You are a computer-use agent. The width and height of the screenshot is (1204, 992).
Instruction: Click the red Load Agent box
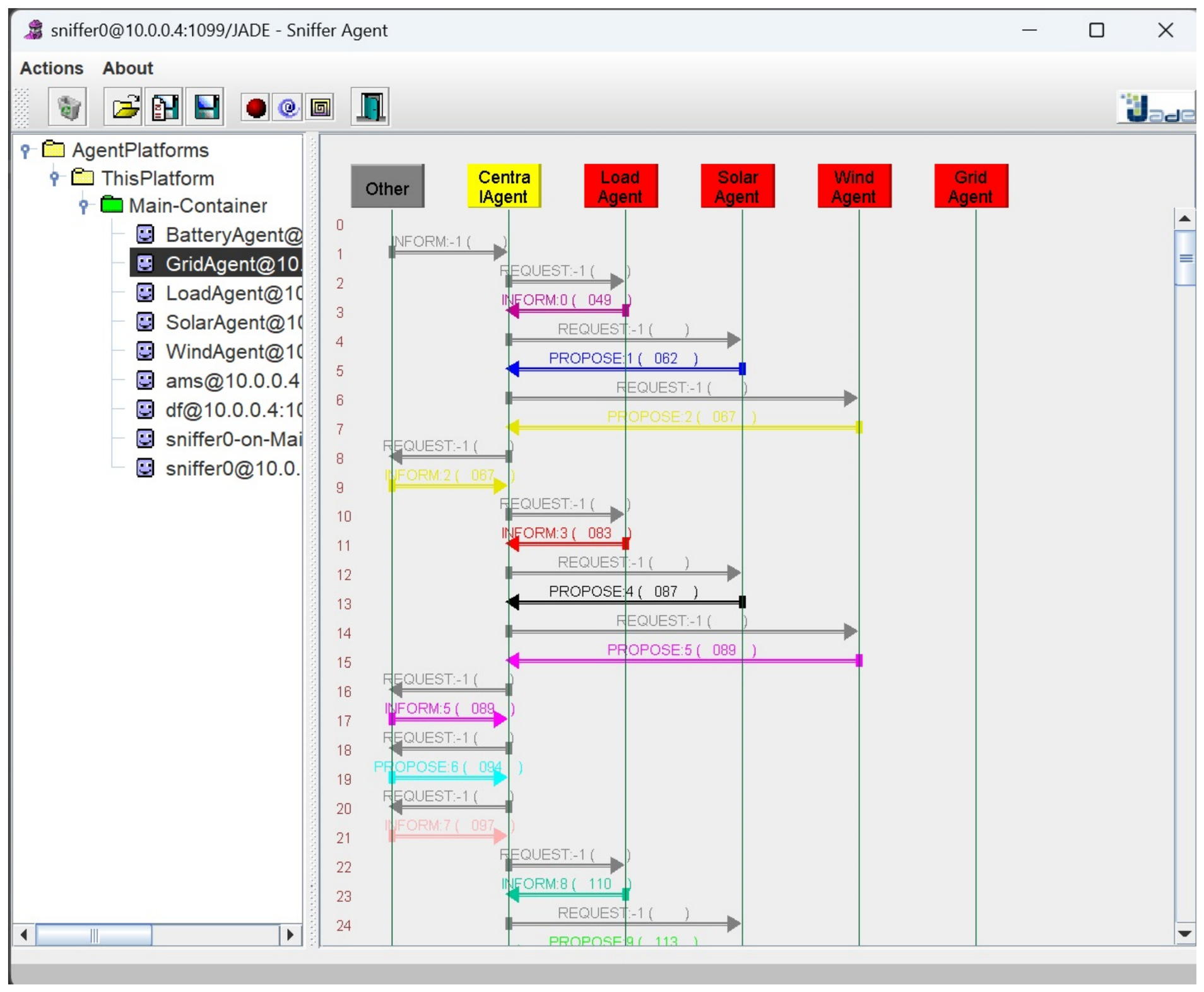click(621, 187)
